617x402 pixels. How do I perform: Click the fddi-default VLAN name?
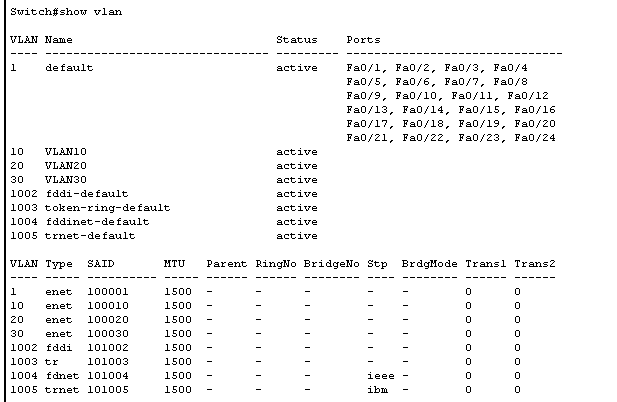pos(87,194)
